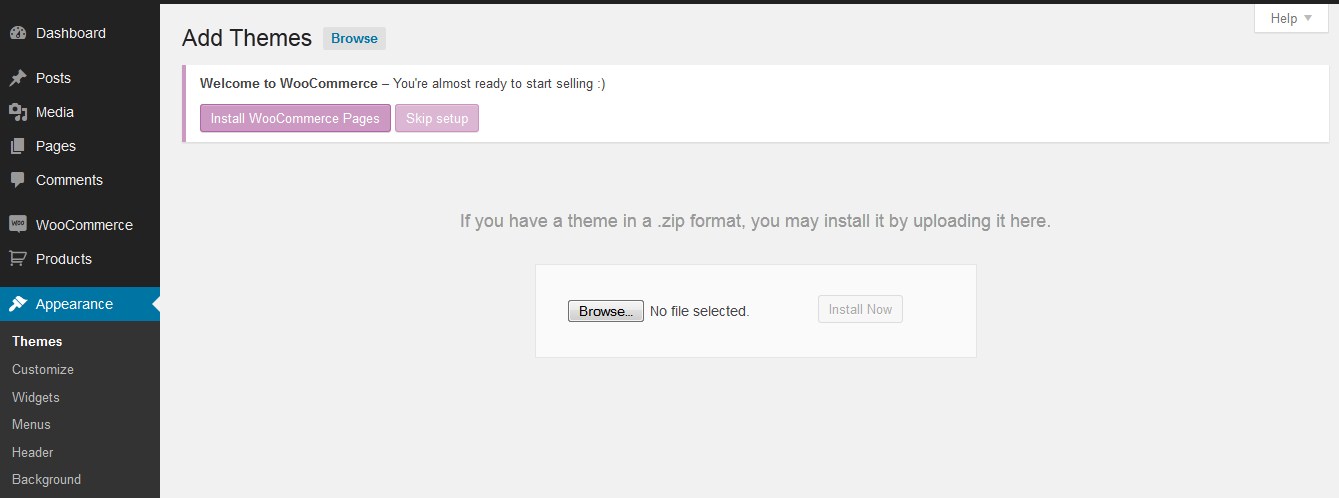Open the Background submenu item

pyautogui.click(x=46, y=480)
